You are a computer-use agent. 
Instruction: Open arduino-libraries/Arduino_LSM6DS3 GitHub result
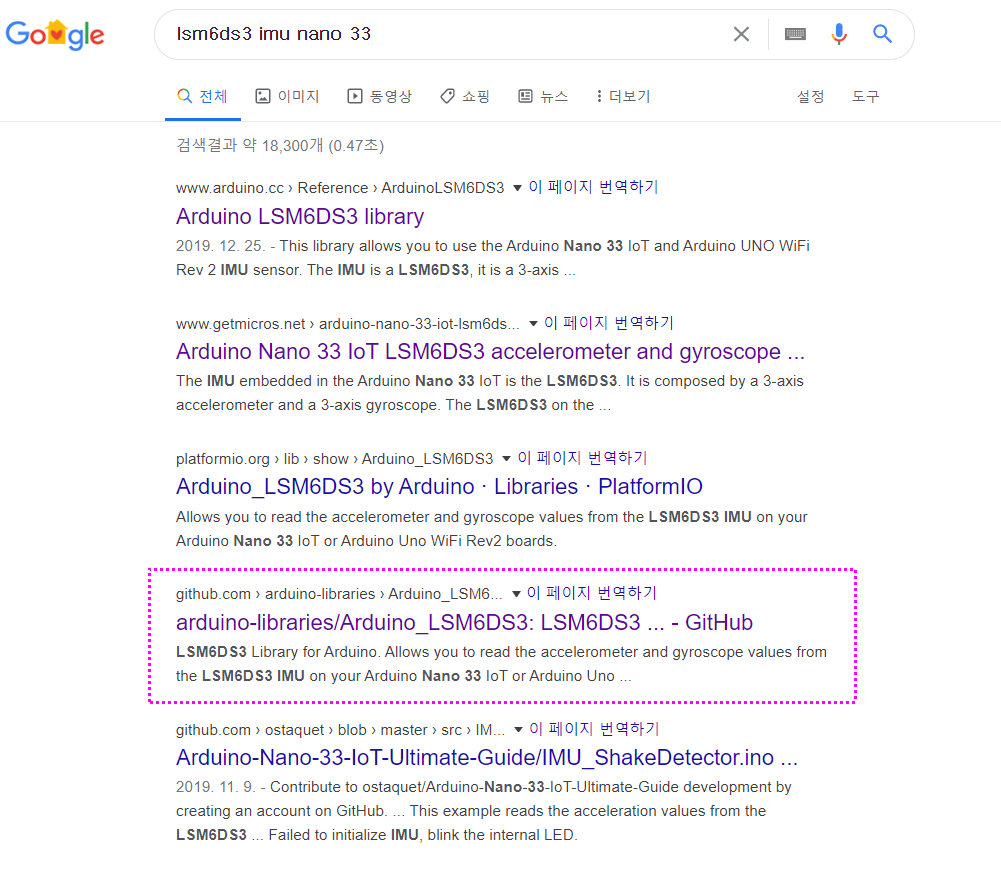pos(464,622)
